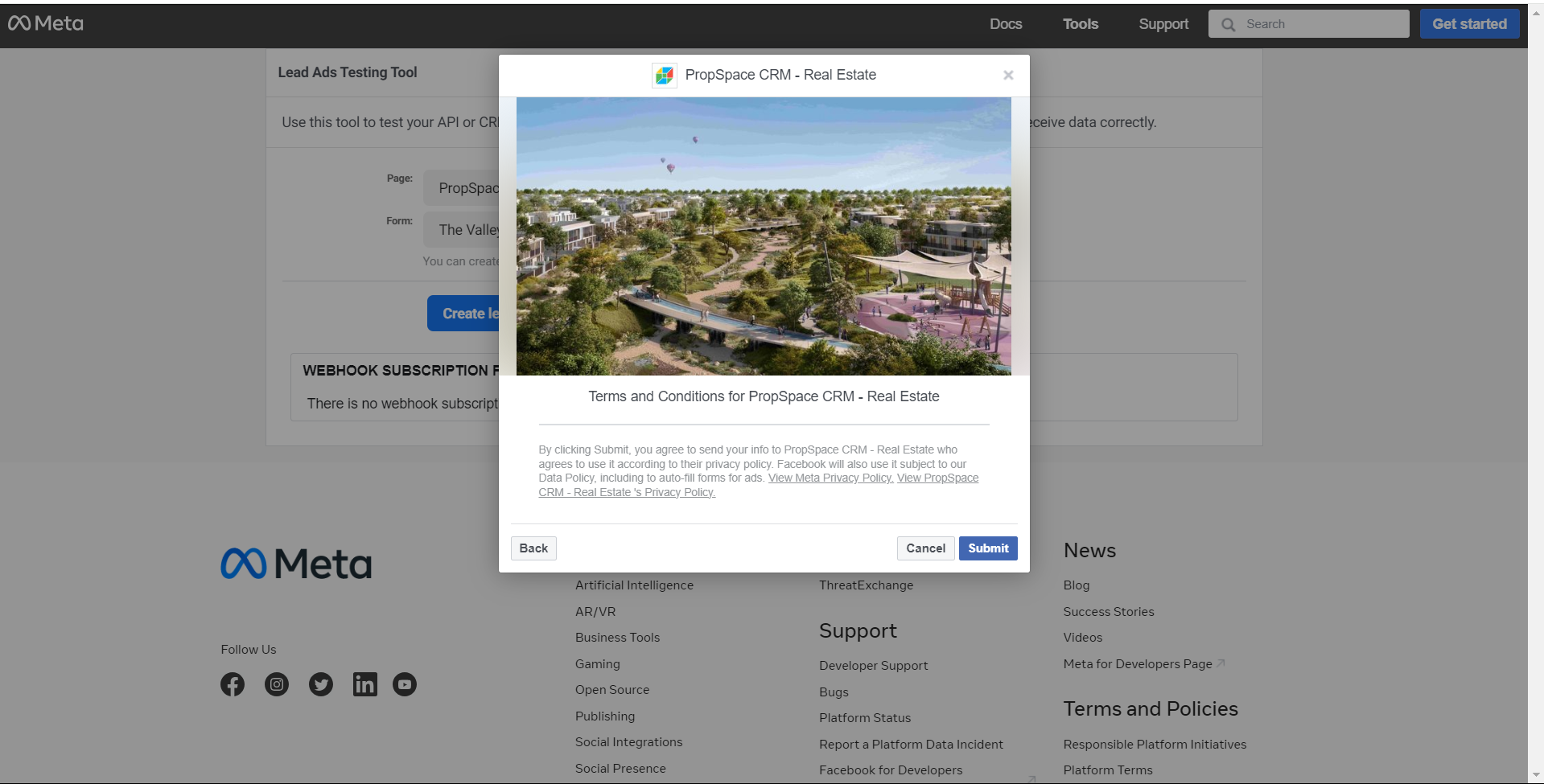Open Developer Support link

[x=873, y=666]
